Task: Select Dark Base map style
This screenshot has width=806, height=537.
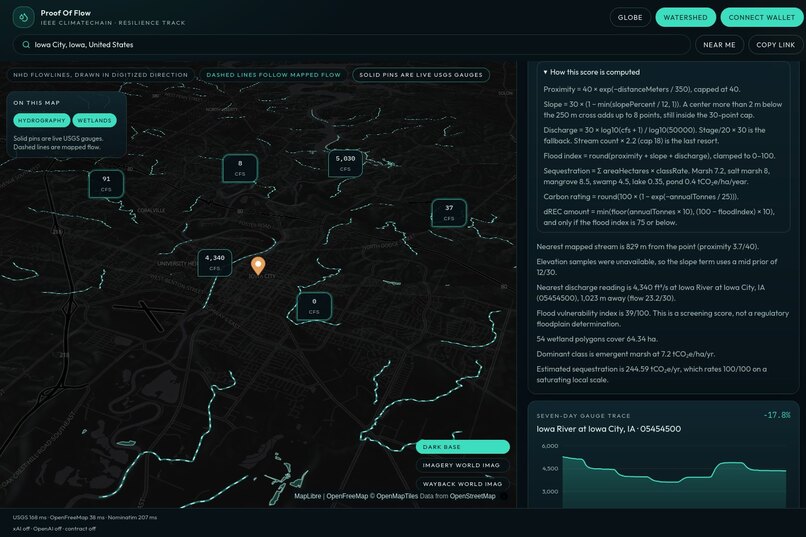Action: click(463, 447)
